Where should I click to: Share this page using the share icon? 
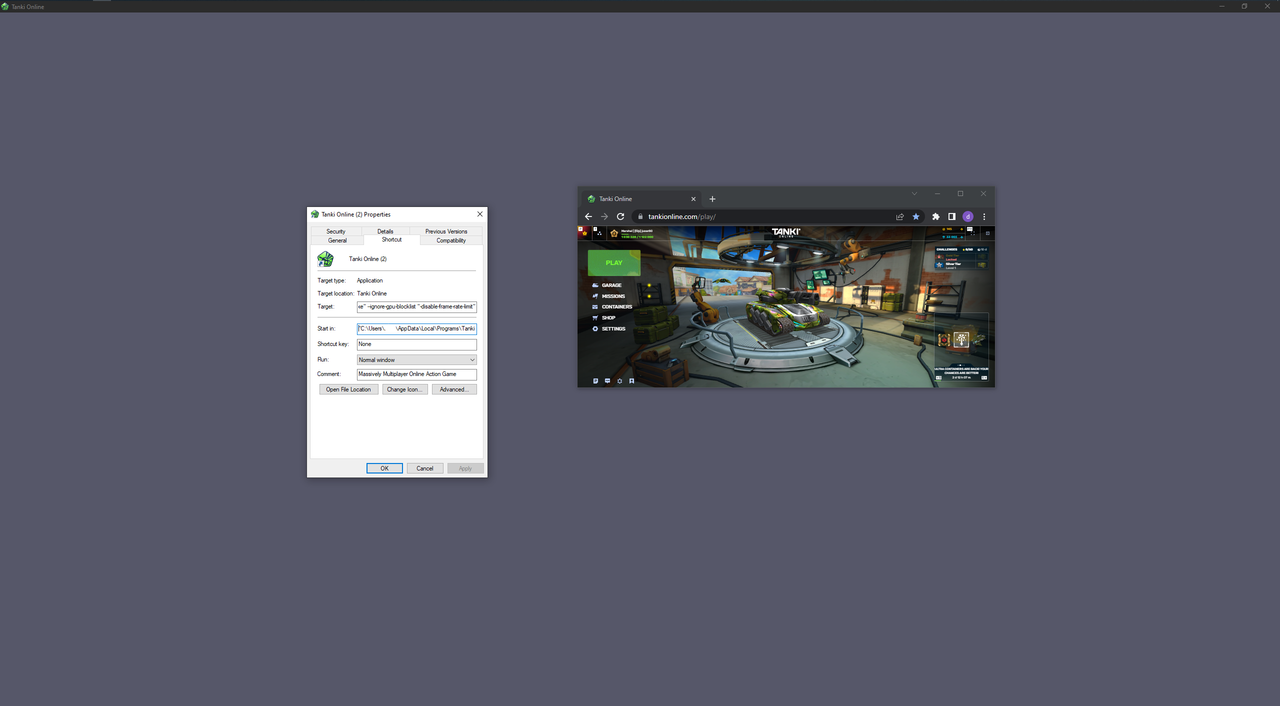click(x=899, y=216)
